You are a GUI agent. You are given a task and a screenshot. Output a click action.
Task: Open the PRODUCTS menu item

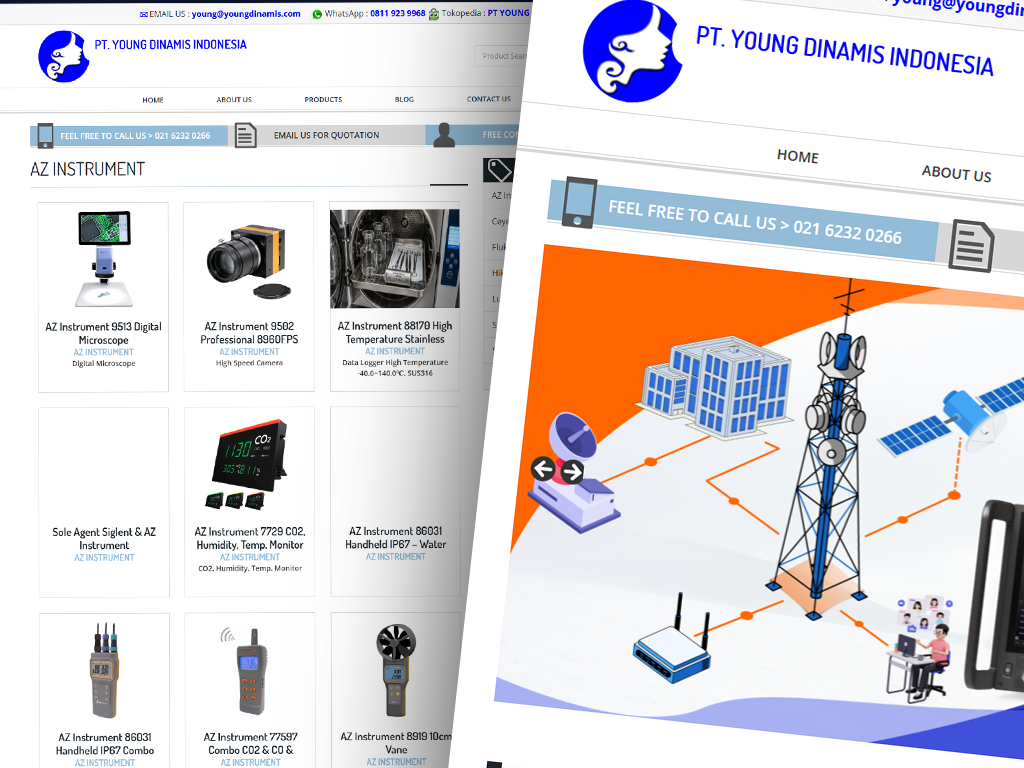click(x=323, y=99)
